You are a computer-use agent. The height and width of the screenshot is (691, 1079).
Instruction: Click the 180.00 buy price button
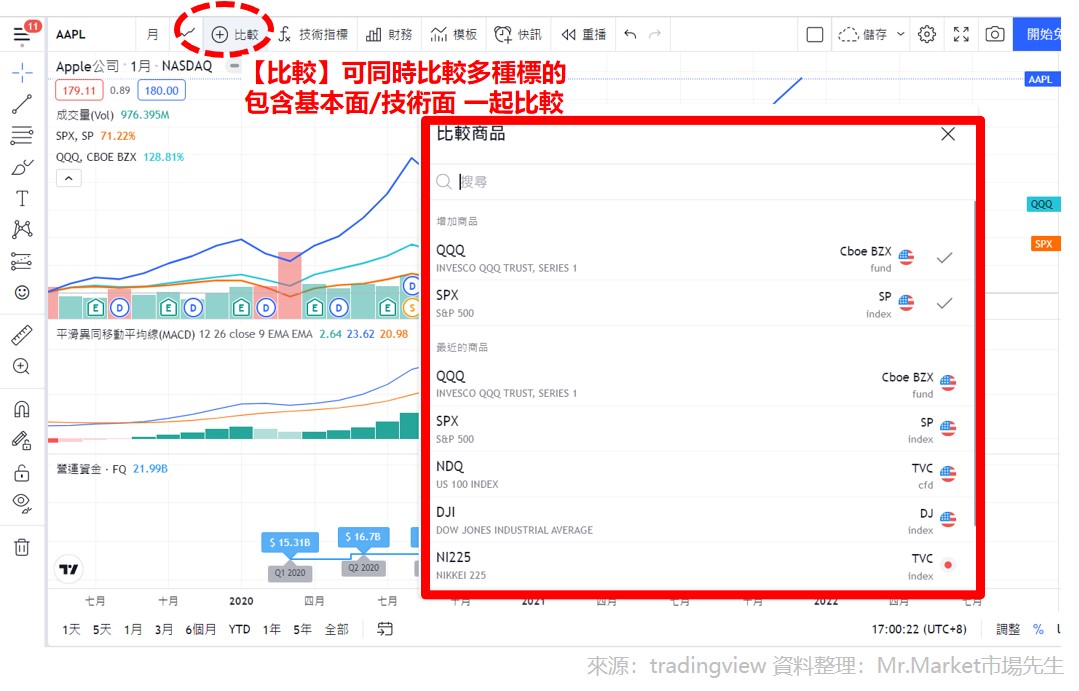point(162,90)
